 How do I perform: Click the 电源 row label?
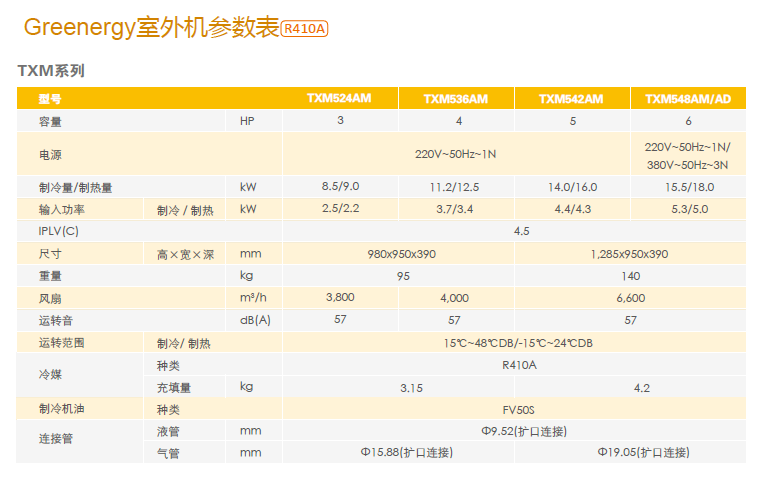pyautogui.click(x=50, y=154)
